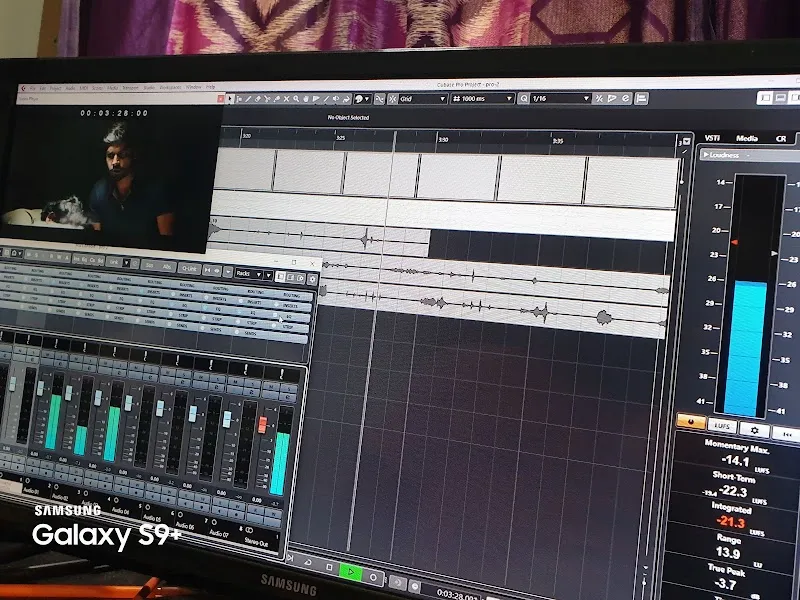Select the Draw pencil tool
This screenshot has height=600, width=800.
click(248, 98)
